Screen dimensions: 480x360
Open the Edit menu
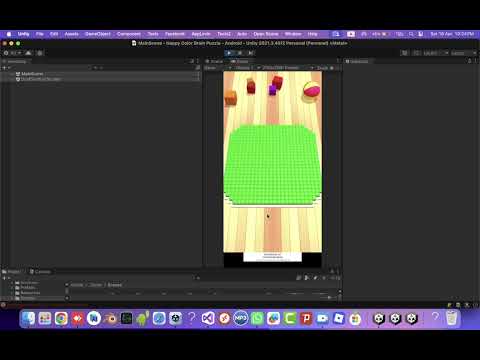(54, 34)
